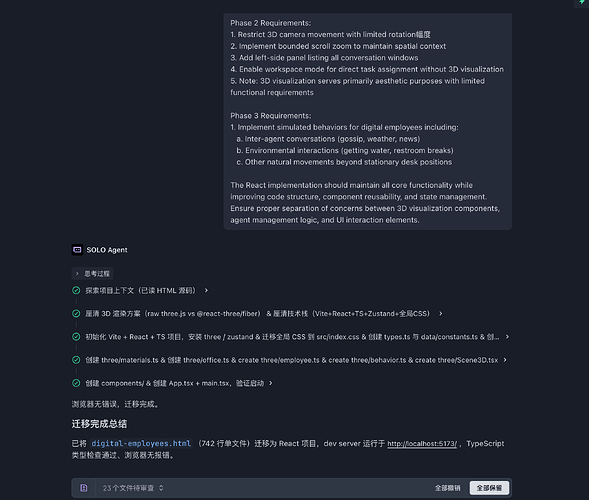Click the SOLO Agent avatar icon
The height and width of the screenshot is (500, 589).
click(x=77, y=250)
